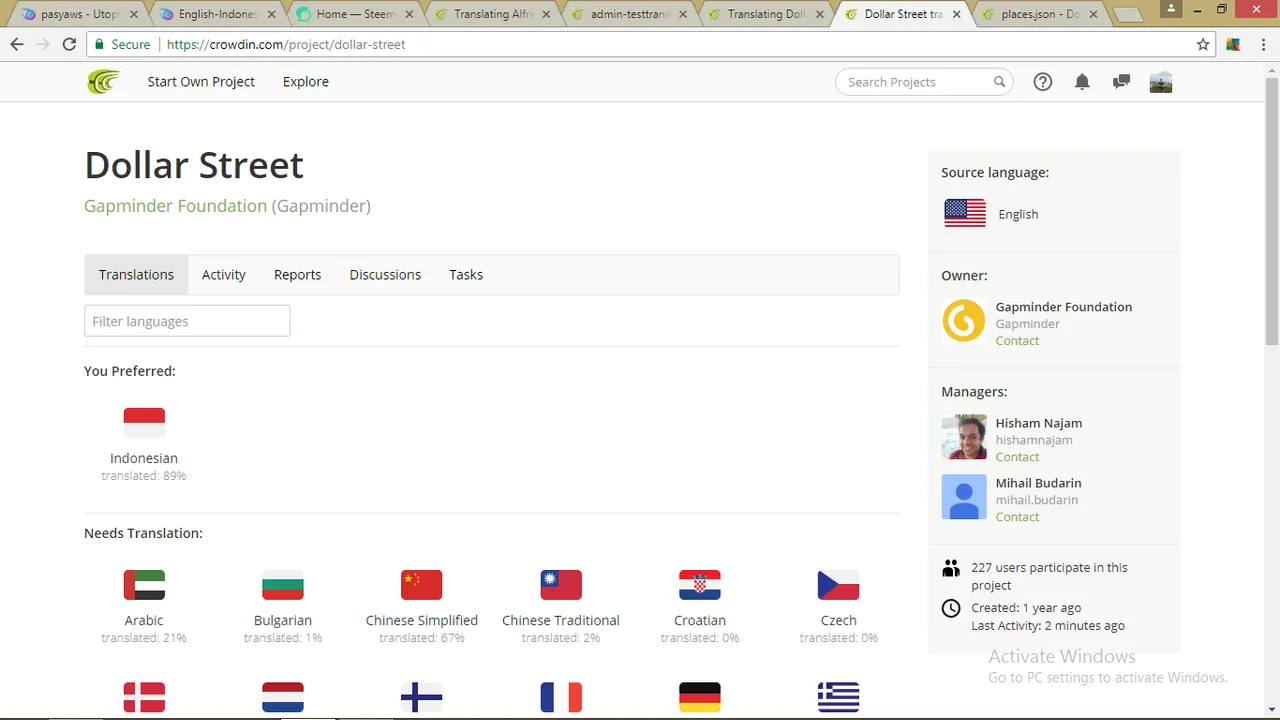Select the Chinese Traditional flag

point(561,585)
